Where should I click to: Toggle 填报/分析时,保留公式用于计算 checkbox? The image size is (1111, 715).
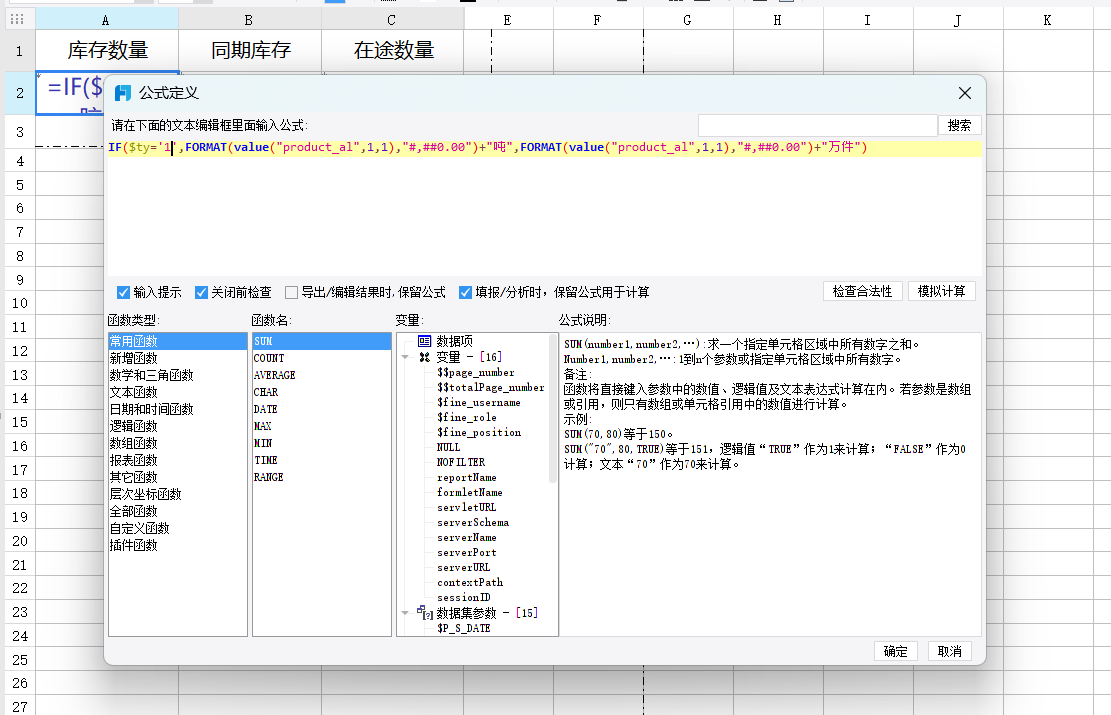coord(466,293)
